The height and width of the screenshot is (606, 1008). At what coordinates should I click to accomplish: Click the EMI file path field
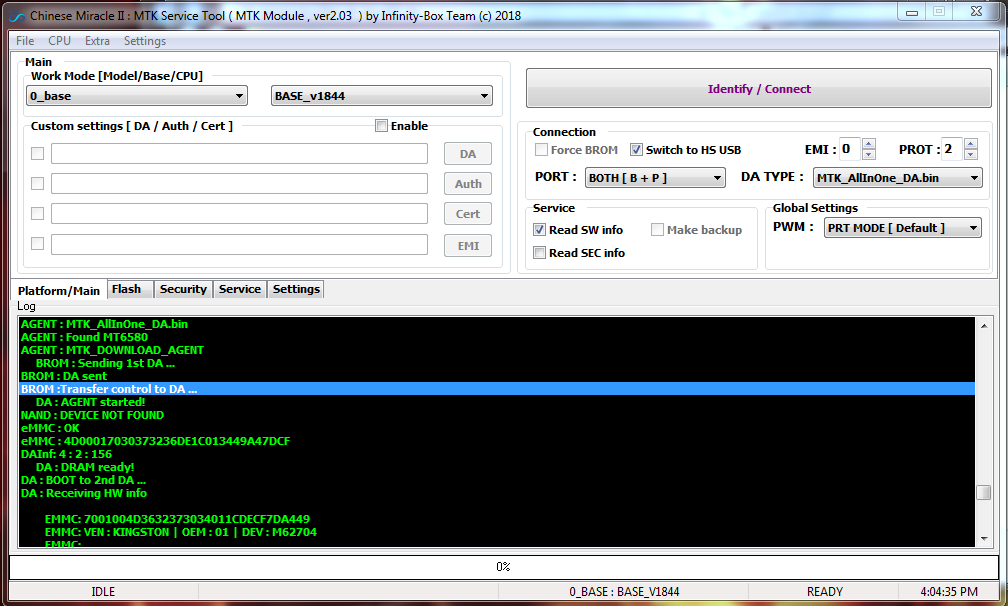point(239,244)
